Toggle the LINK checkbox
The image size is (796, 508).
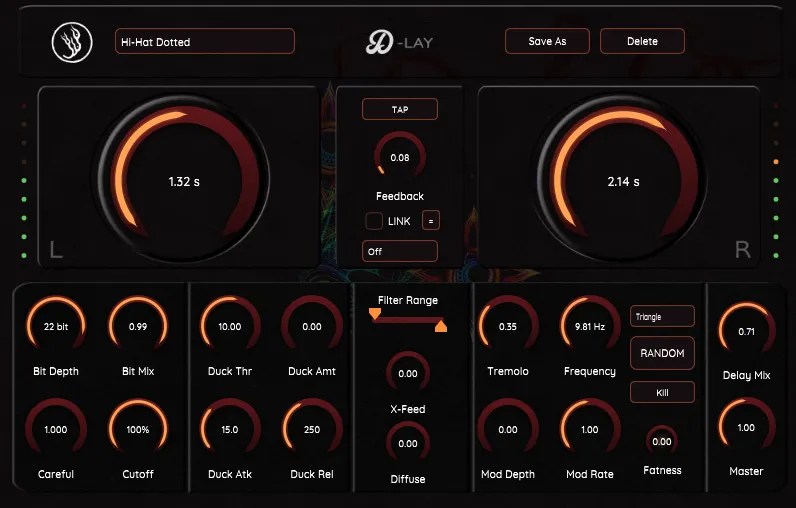pos(374,221)
